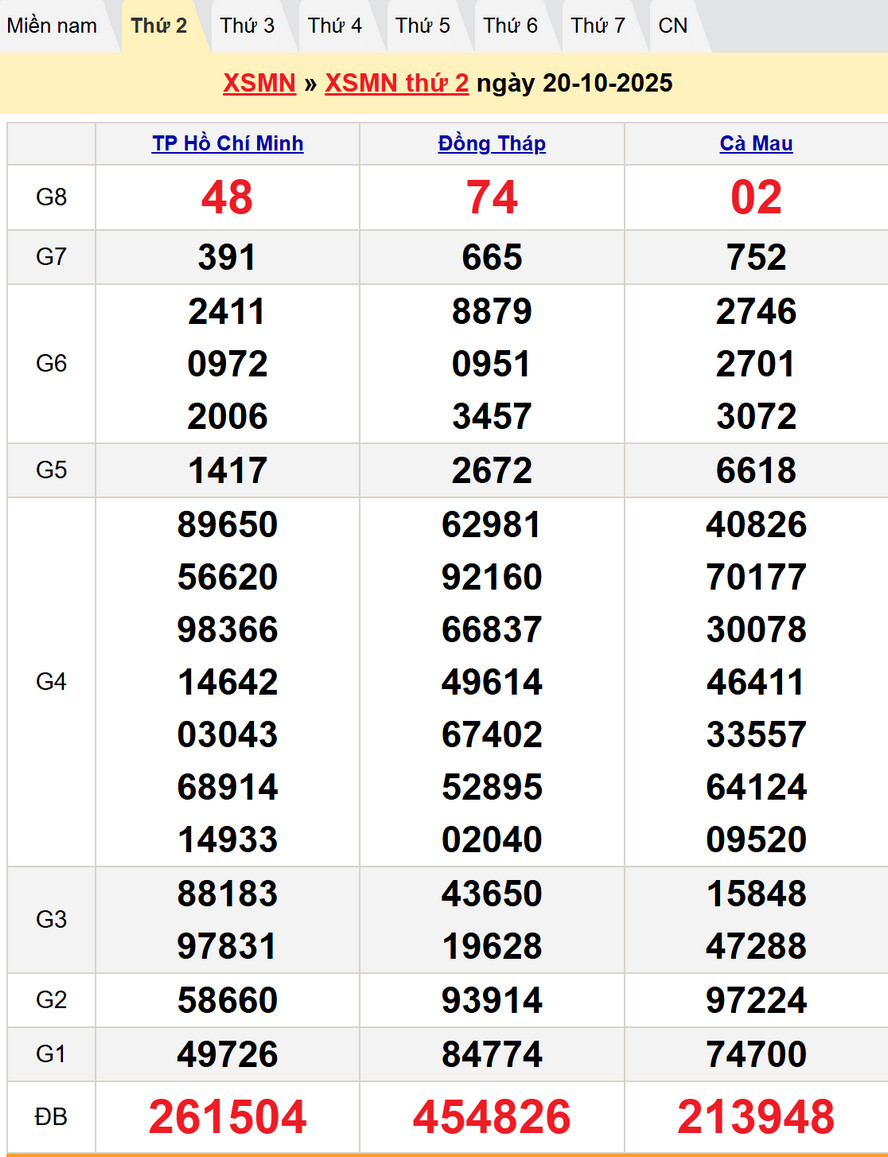The image size is (888, 1157).
Task: Click Cà Mau special prize 213948
Action: tap(756, 1117)
